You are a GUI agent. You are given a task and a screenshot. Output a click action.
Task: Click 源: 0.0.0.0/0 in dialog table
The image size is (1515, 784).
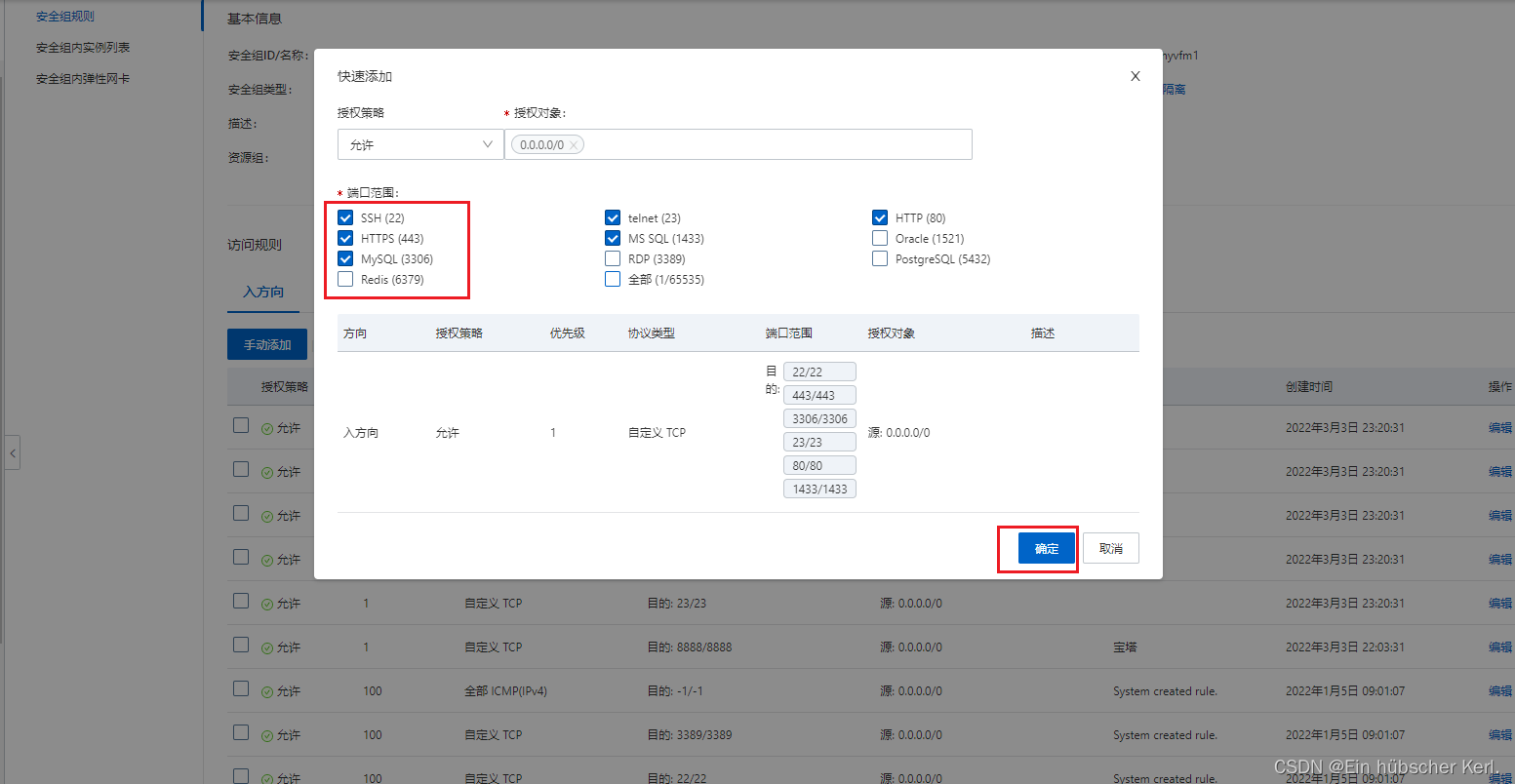[x=898, y=433]
